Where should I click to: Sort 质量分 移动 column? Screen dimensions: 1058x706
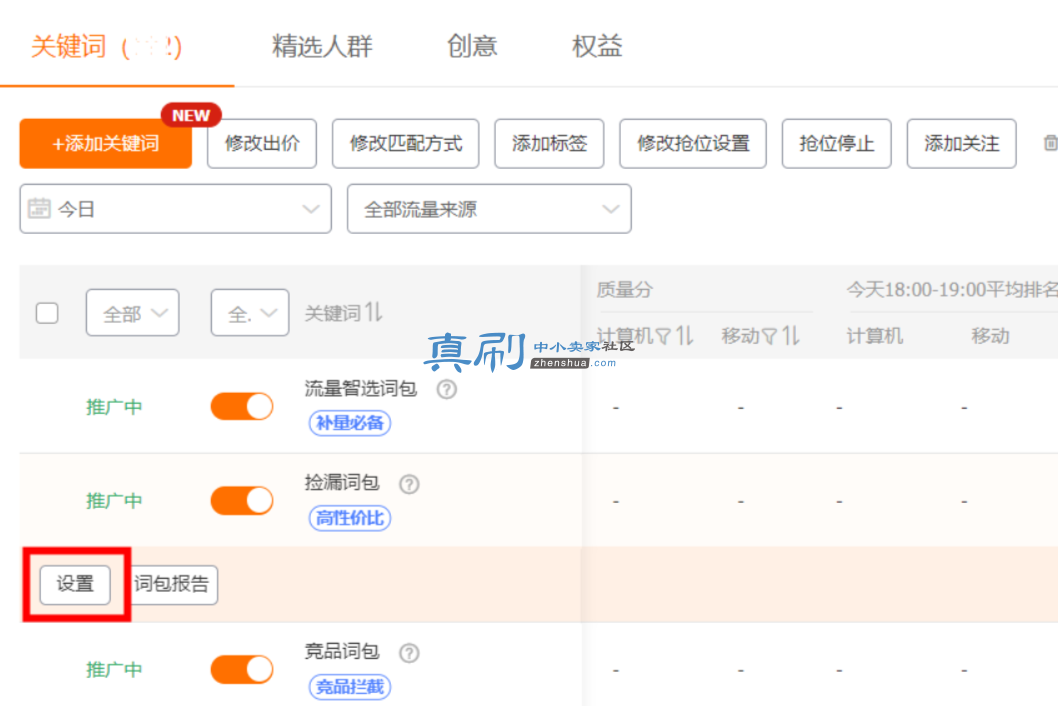click(x=790, y=335)
